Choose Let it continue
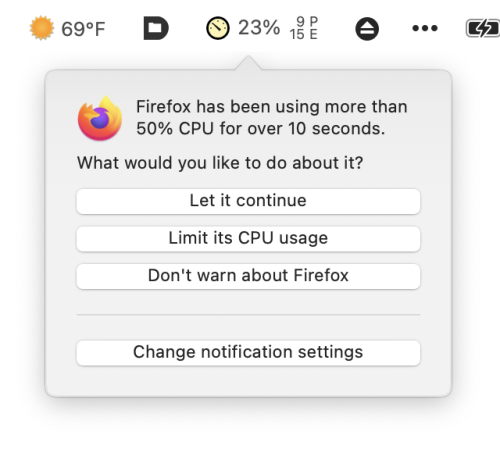500x453 pixels. pos(248,201)
